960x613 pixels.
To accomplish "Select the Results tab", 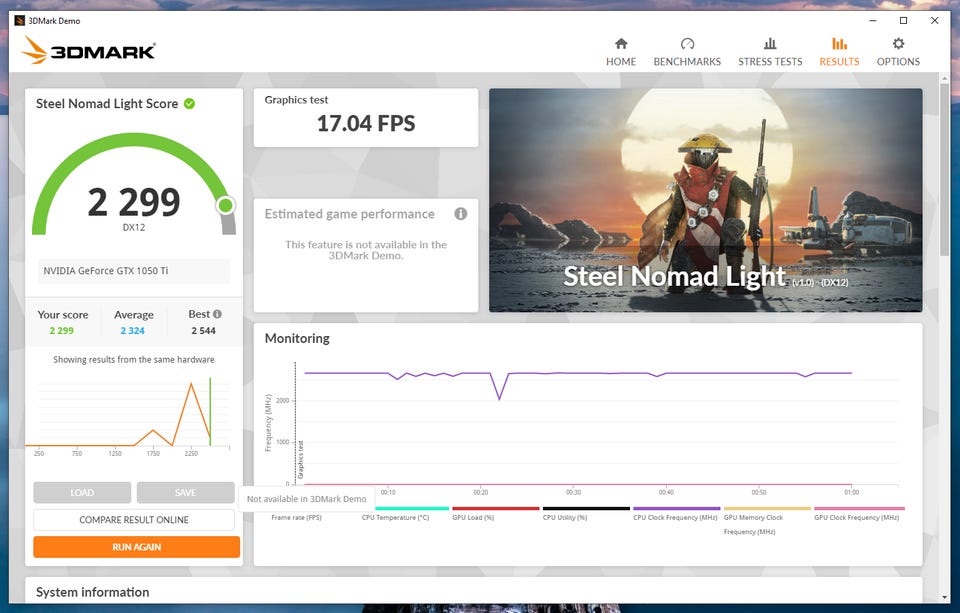I will [x=839, y=52].
